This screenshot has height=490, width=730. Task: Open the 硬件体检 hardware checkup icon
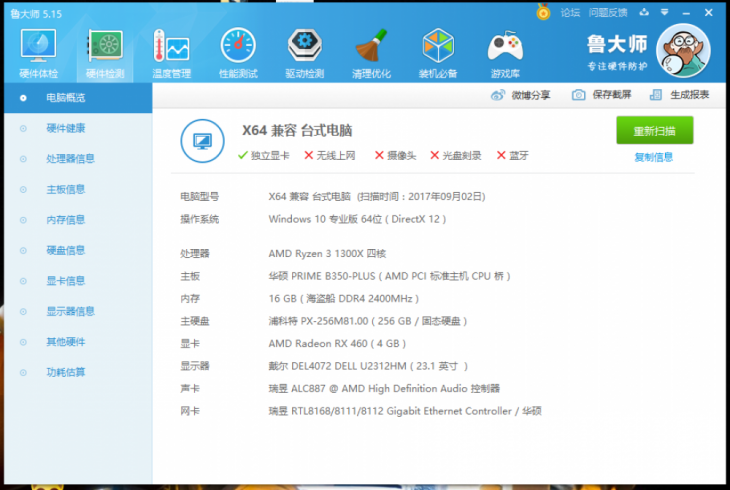[38, 46]
